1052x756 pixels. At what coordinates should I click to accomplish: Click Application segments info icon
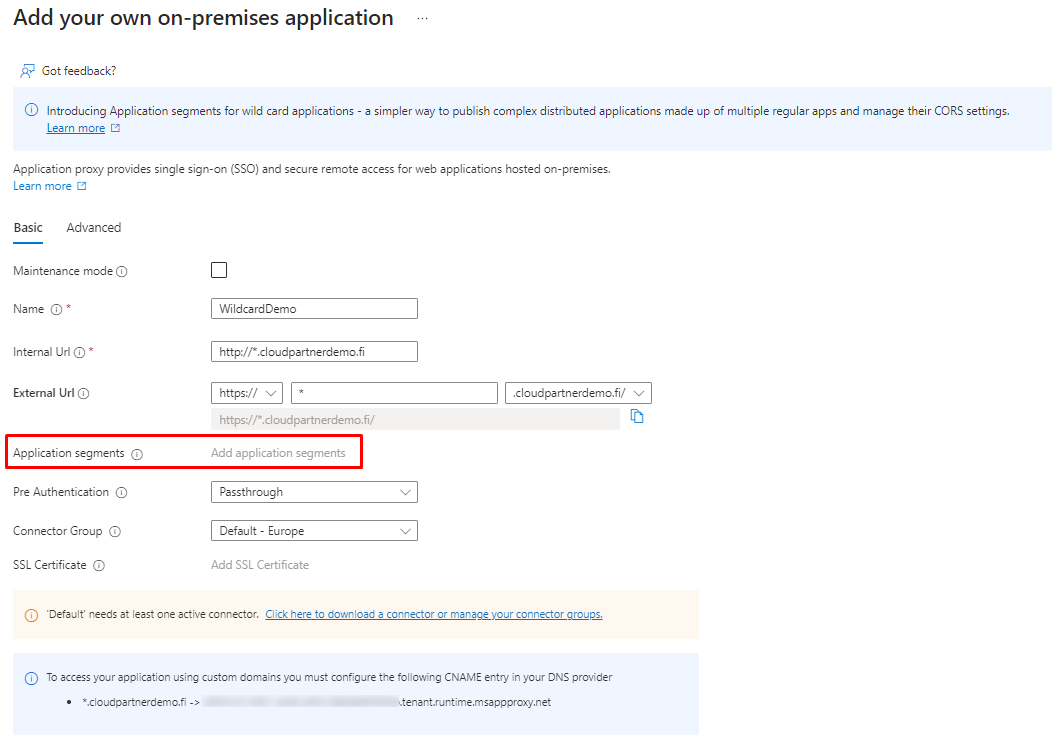[137, 454]
